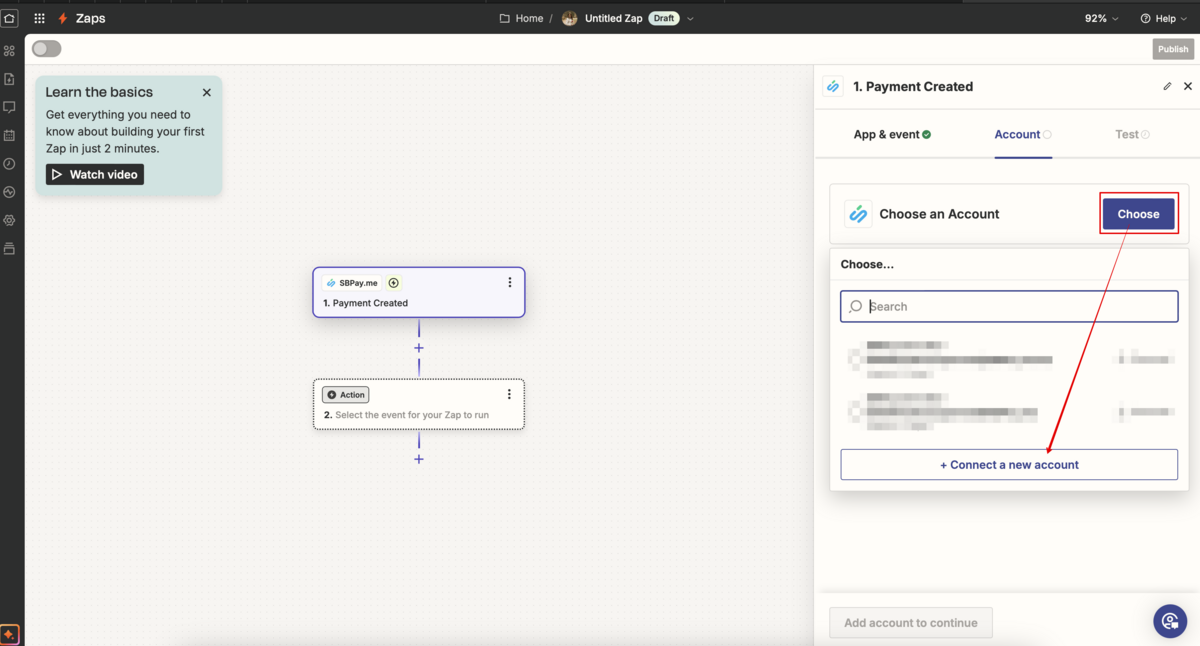Click the Choose account button

coord(1139,214)
